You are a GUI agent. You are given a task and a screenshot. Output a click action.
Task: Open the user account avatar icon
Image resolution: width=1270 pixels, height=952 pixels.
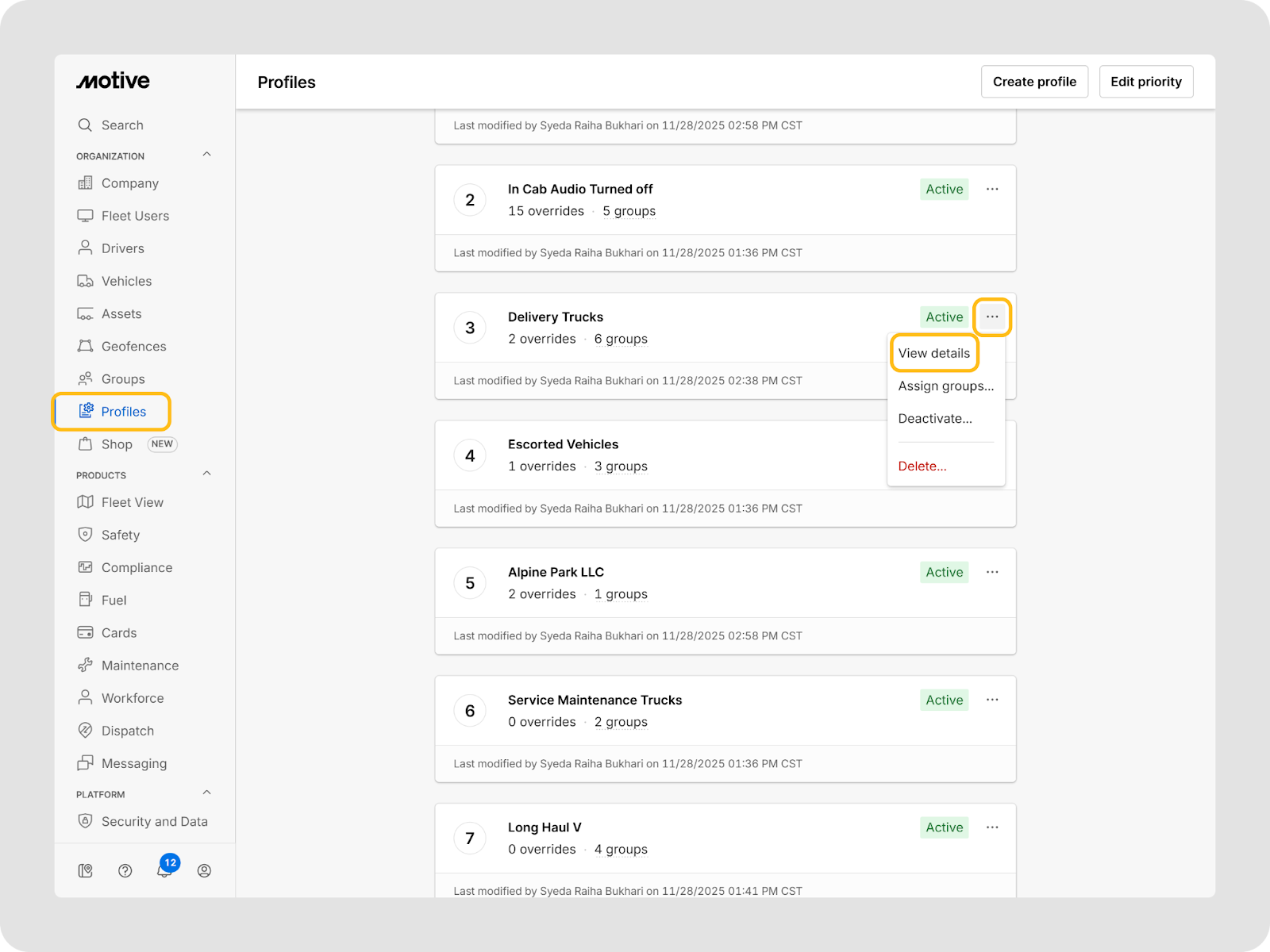coord(204,870)
